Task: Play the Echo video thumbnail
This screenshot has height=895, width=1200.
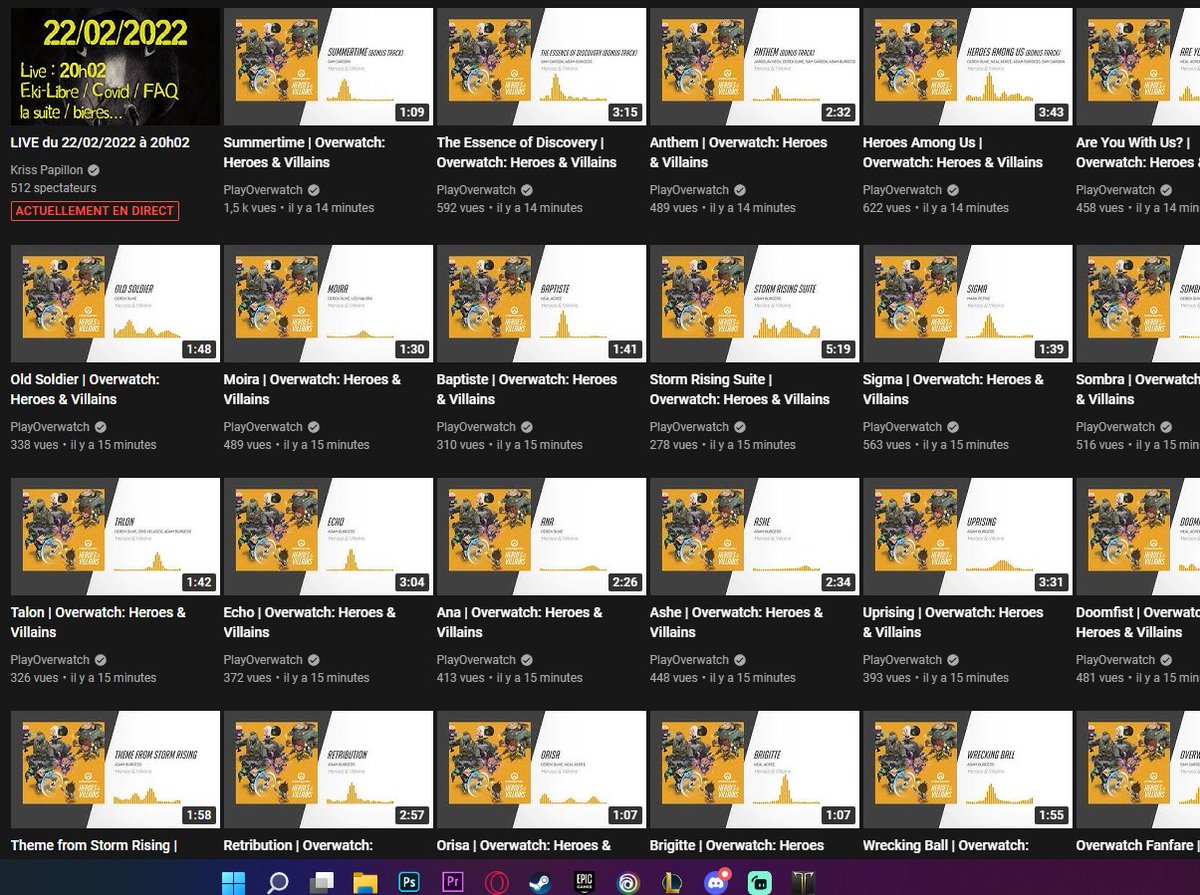Action: click(x=328, y=537)
